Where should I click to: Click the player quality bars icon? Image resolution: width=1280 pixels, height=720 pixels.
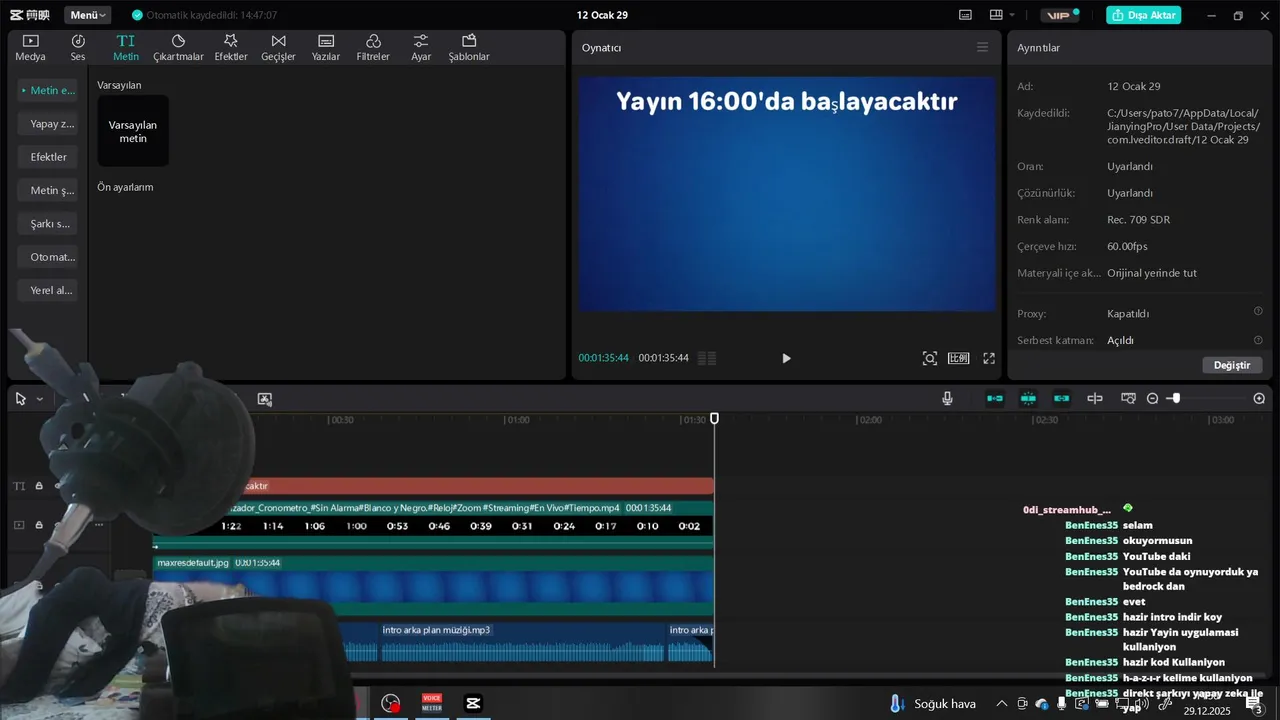(x=707, y=358)
